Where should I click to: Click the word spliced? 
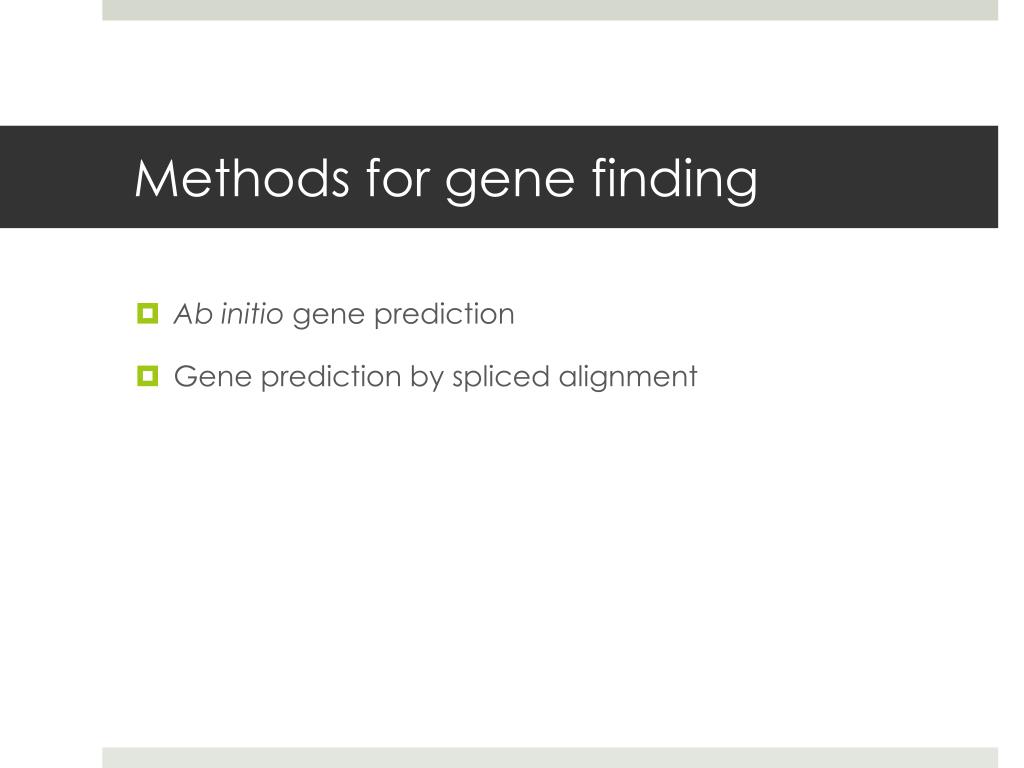[501, 379]
